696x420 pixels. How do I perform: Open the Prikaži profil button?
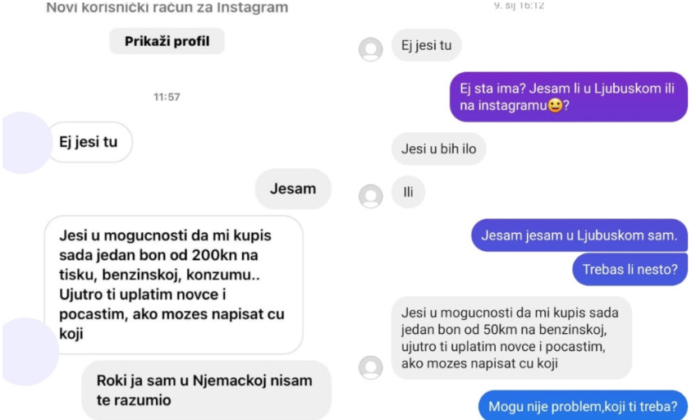tap(167, 41)
